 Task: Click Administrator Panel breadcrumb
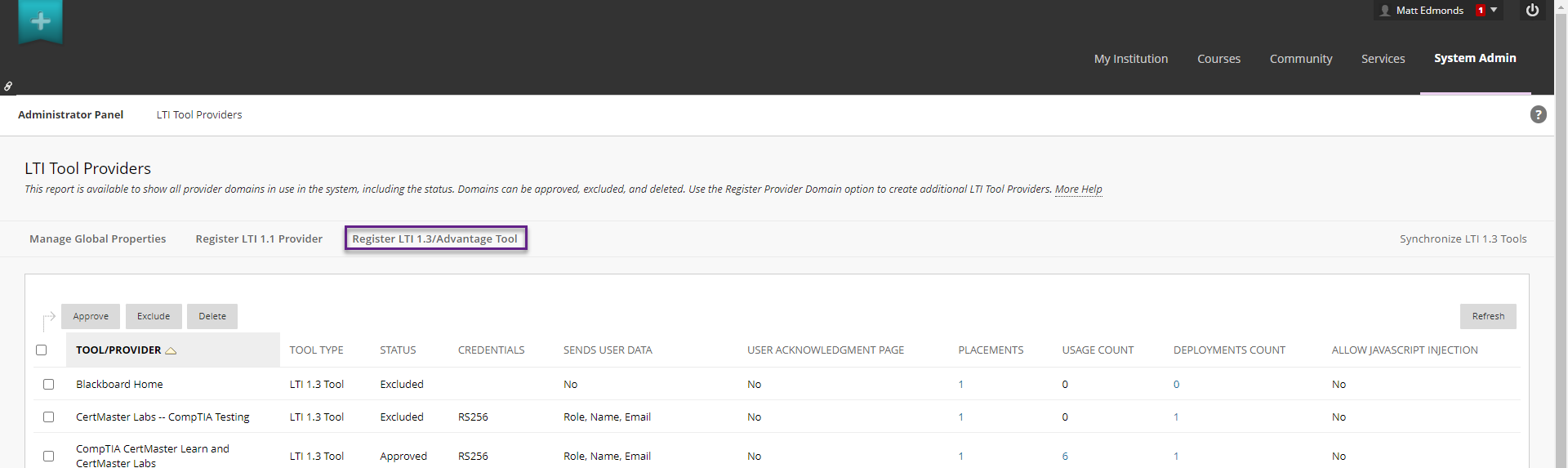click(x=71, y=115)
